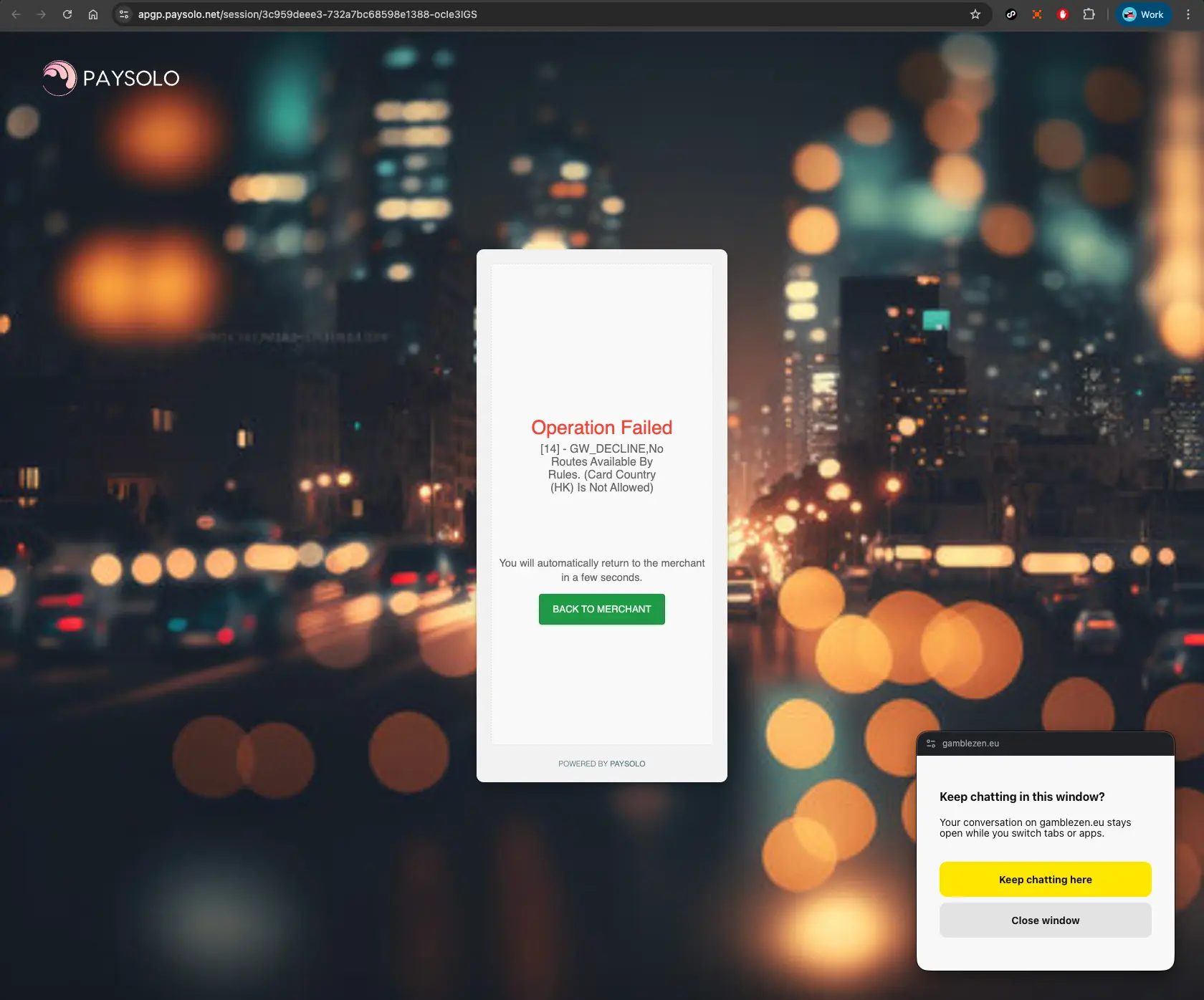Bookmark this page with the star icon
This screenshot has height=1000, width=1204.
[975, 14]
